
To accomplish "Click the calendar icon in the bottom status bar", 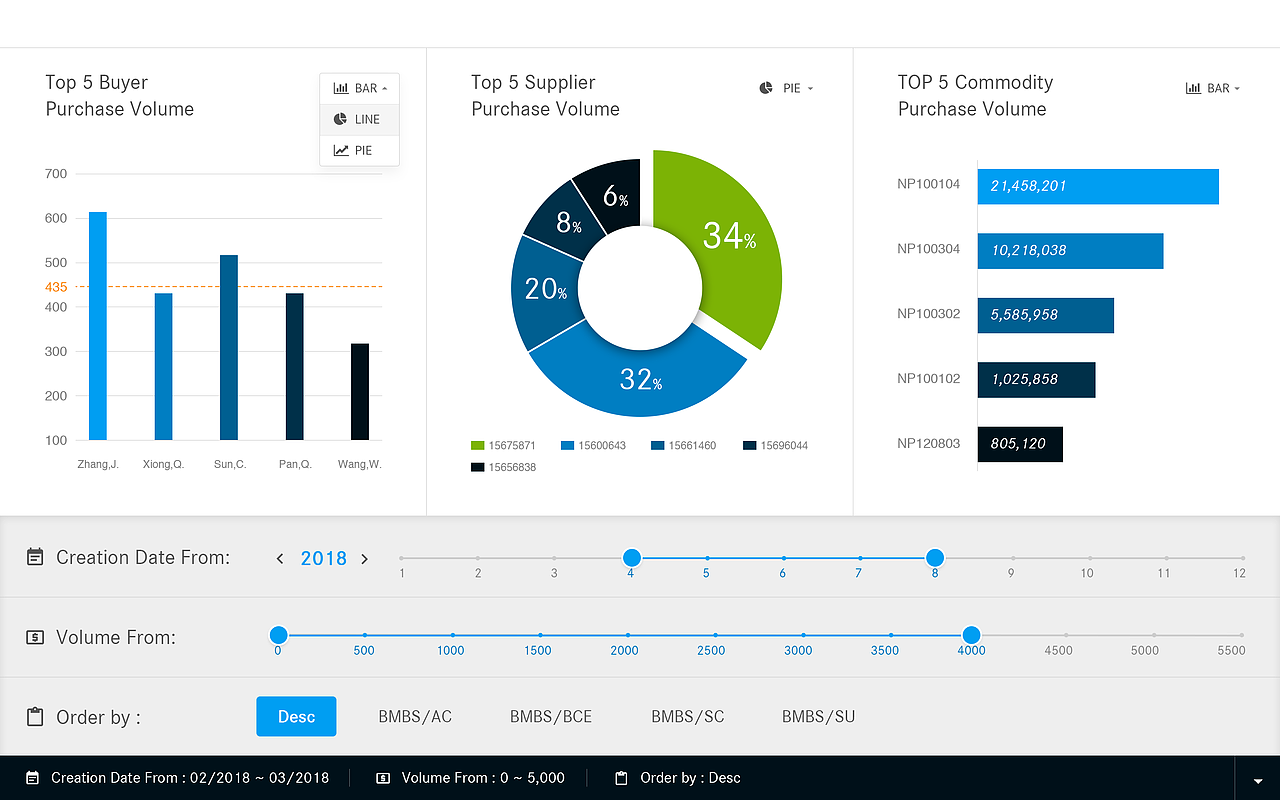I will click(32, 778).
